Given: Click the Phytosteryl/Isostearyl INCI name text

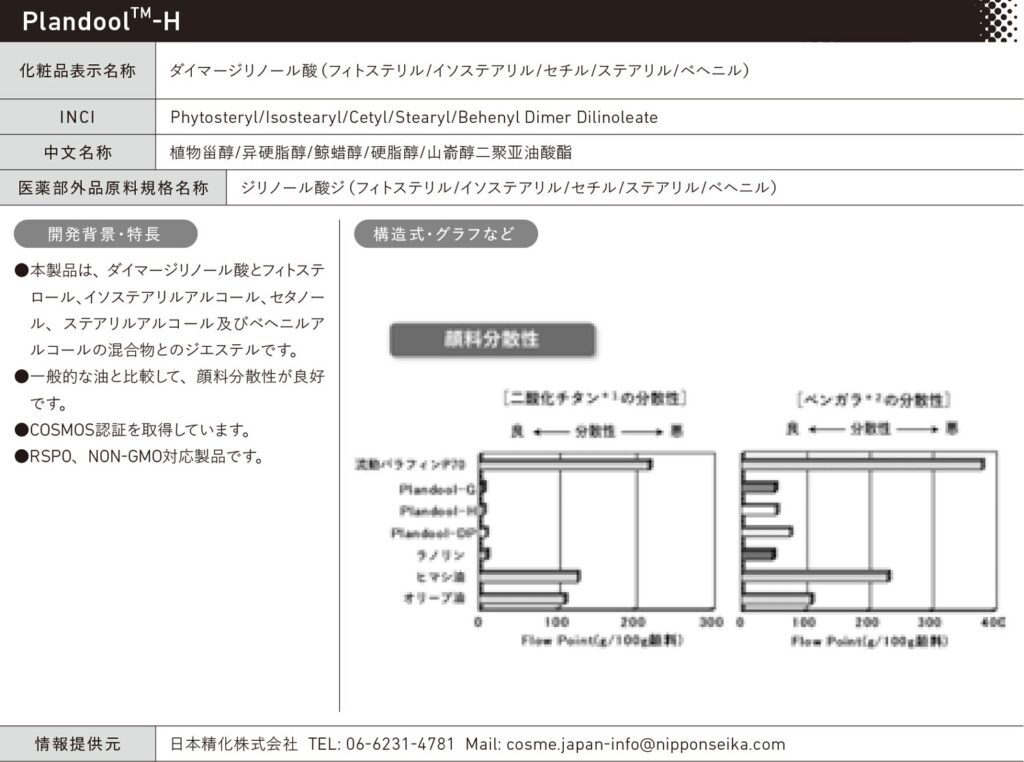Looking at the screenshot, I should pos(413,117).
